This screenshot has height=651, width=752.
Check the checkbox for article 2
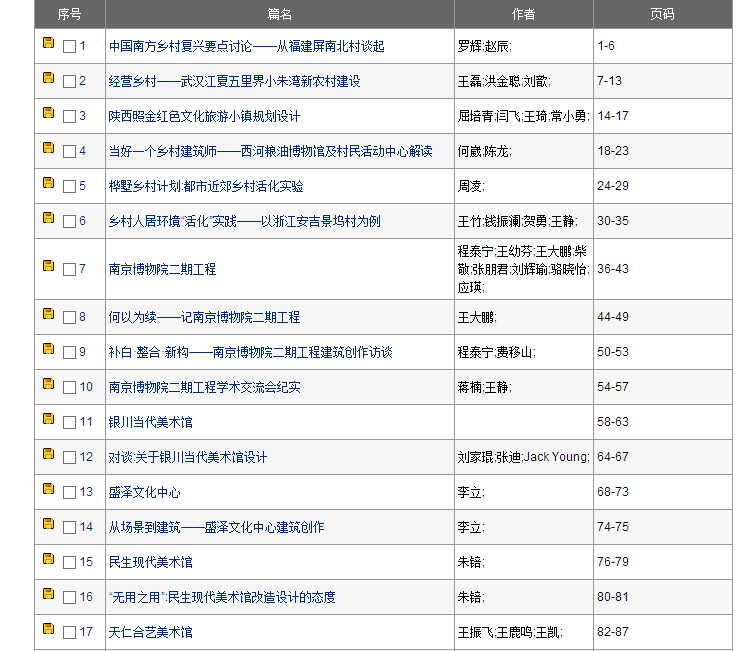(70, 82)
